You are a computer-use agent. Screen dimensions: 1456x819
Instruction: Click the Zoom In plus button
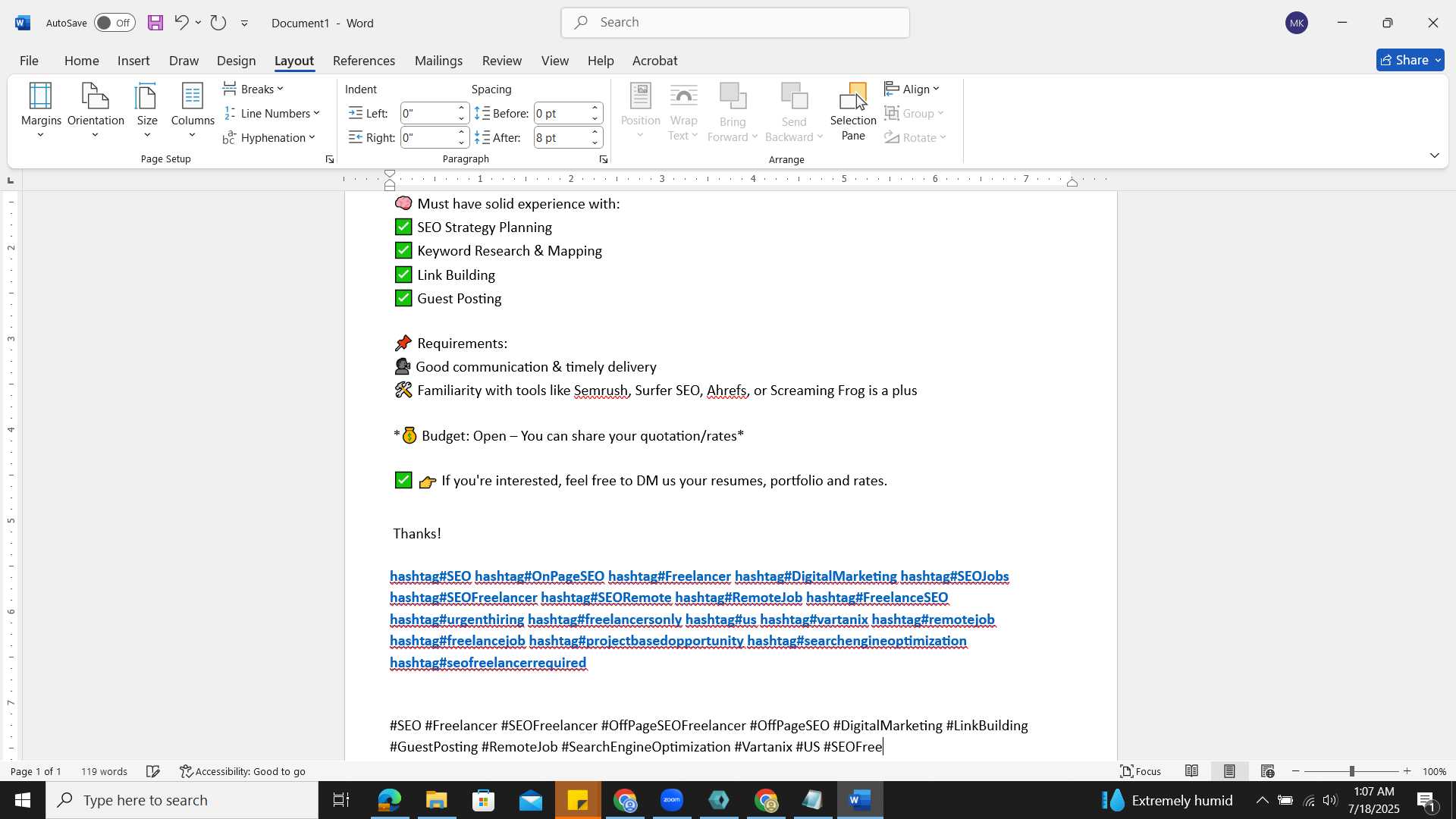(x=1407, y=771)
